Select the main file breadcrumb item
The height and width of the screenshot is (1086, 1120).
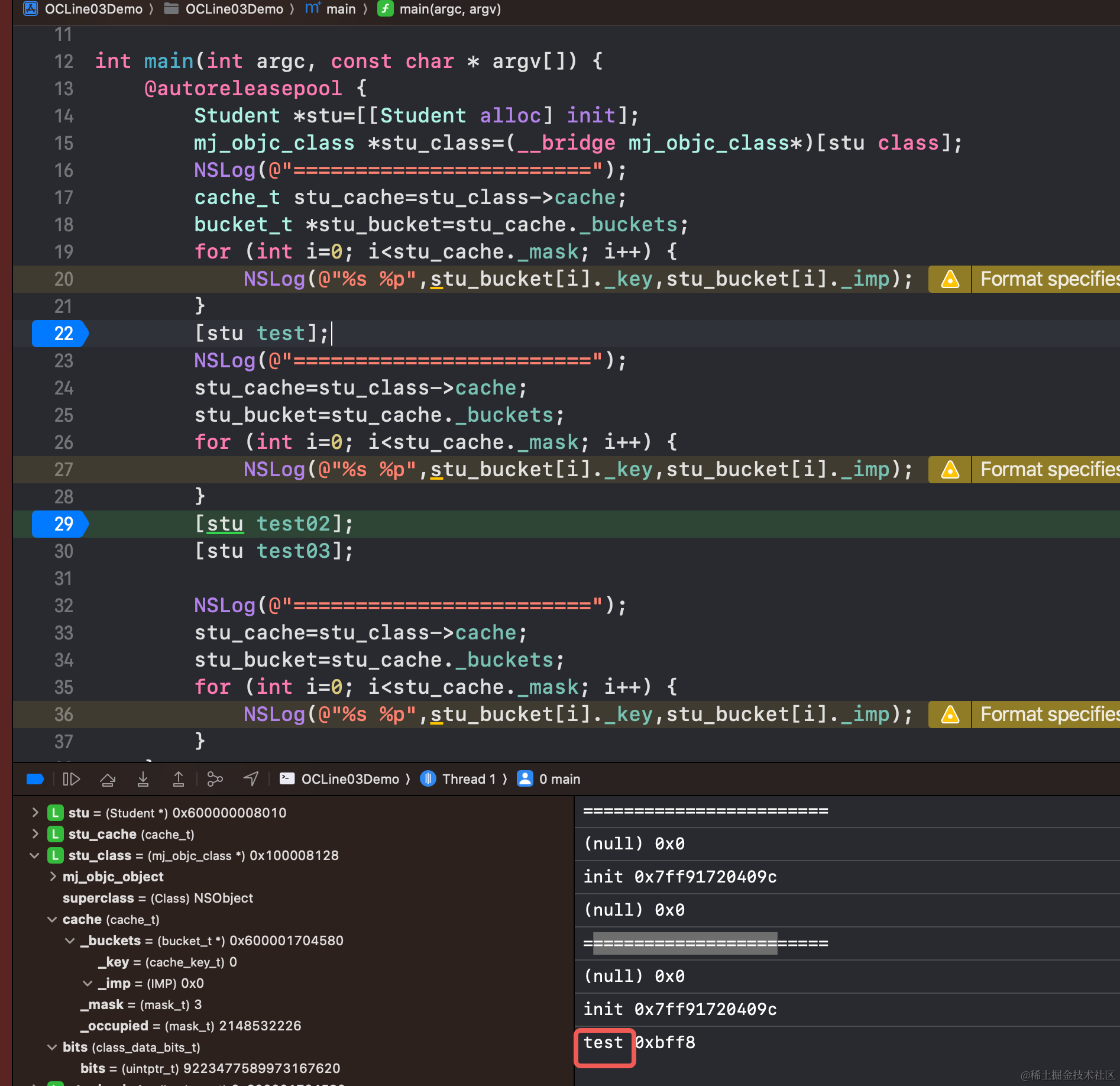click(331, 9)
